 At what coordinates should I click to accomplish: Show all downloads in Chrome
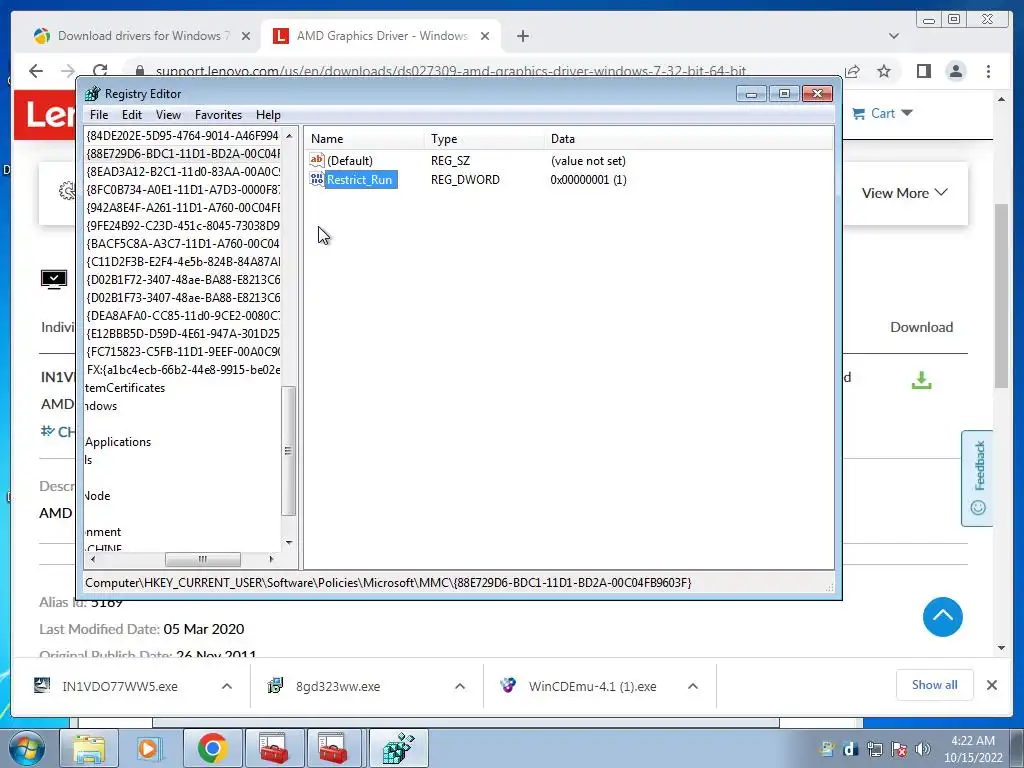[x=935, y=685]
